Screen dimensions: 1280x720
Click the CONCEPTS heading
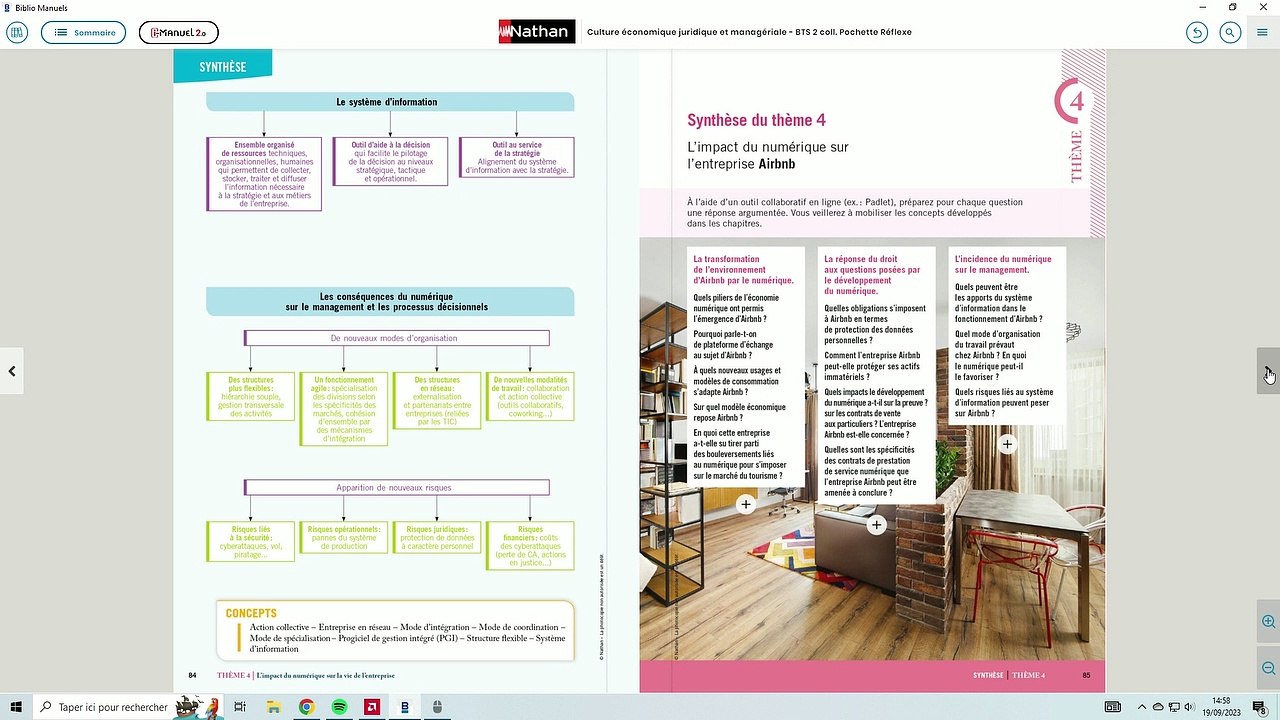[251, 613]
